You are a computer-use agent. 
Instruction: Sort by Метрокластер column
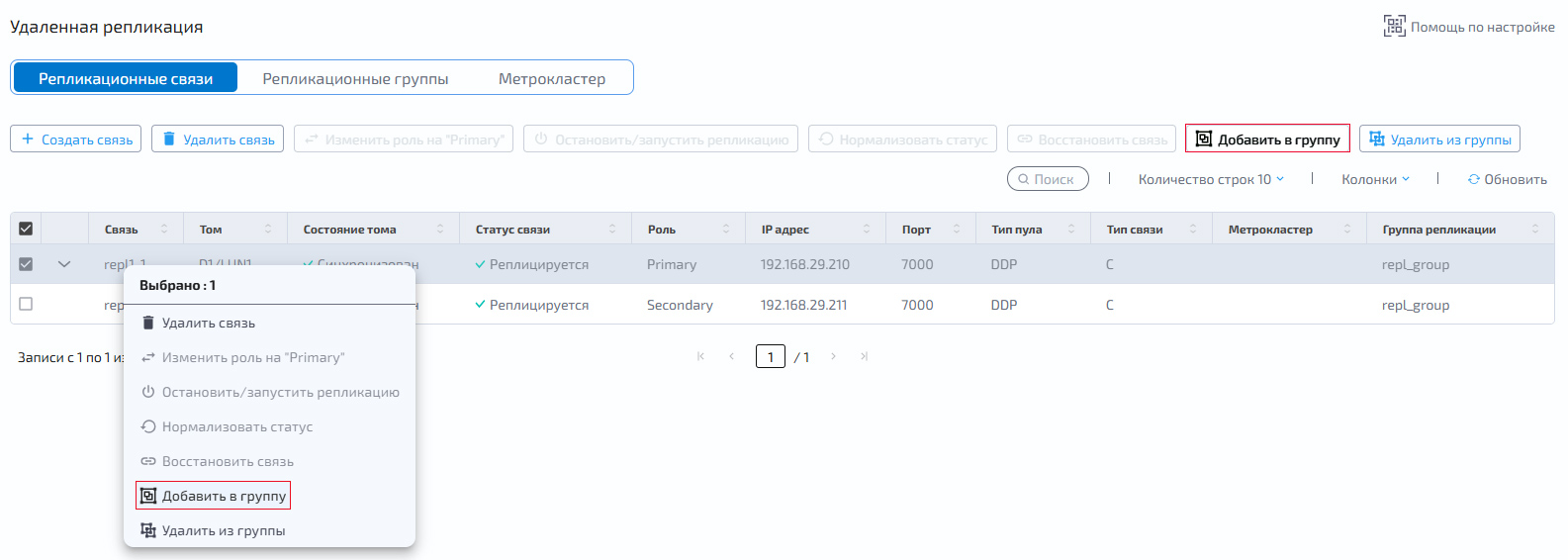(x=1347, y=229)
